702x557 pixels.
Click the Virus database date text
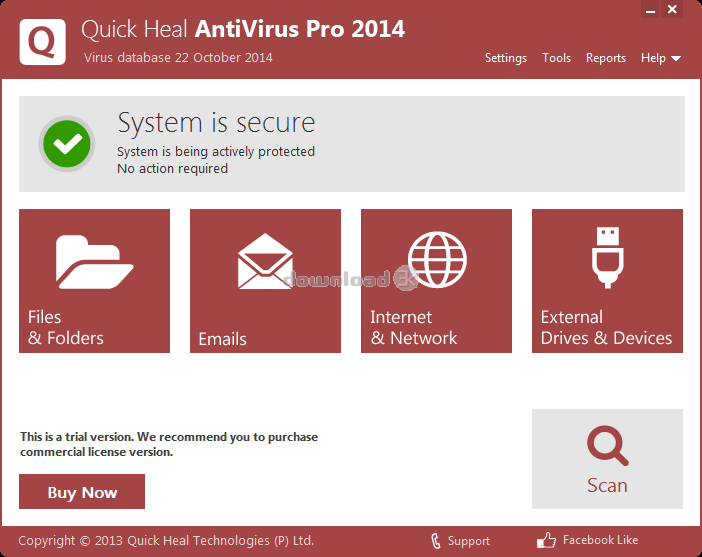178,57
